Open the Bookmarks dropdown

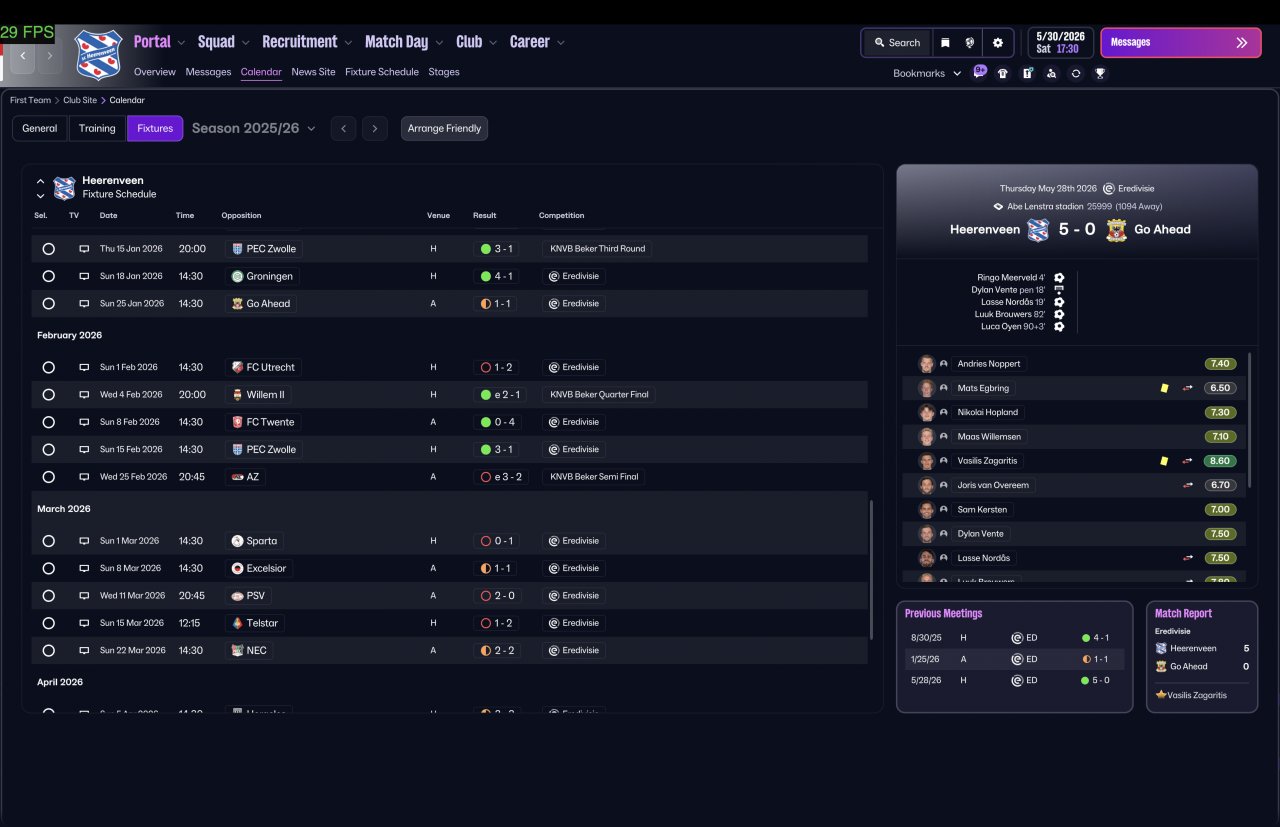[927, 73]
